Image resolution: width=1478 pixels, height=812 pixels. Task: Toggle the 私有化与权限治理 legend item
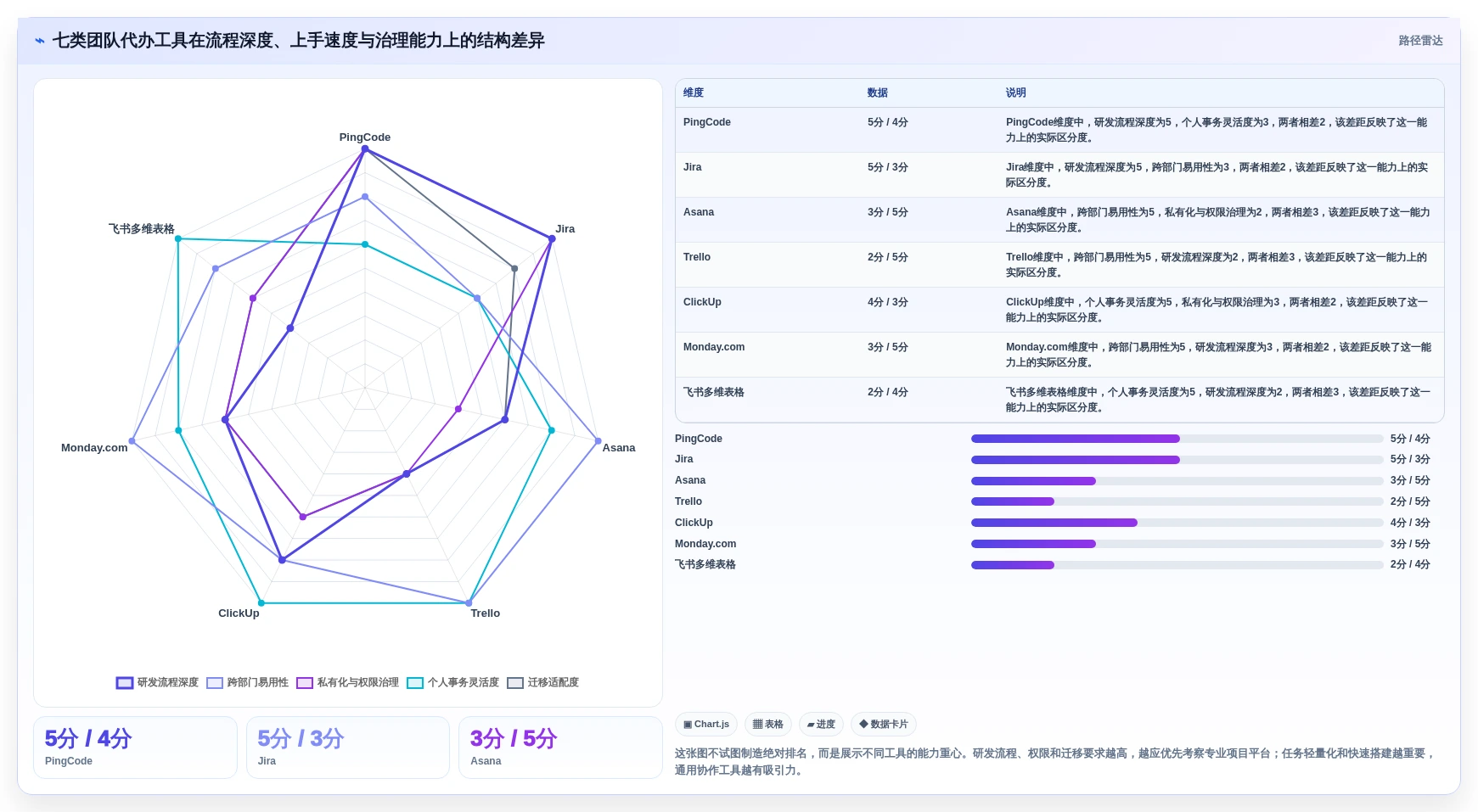(x=347, y=682)
